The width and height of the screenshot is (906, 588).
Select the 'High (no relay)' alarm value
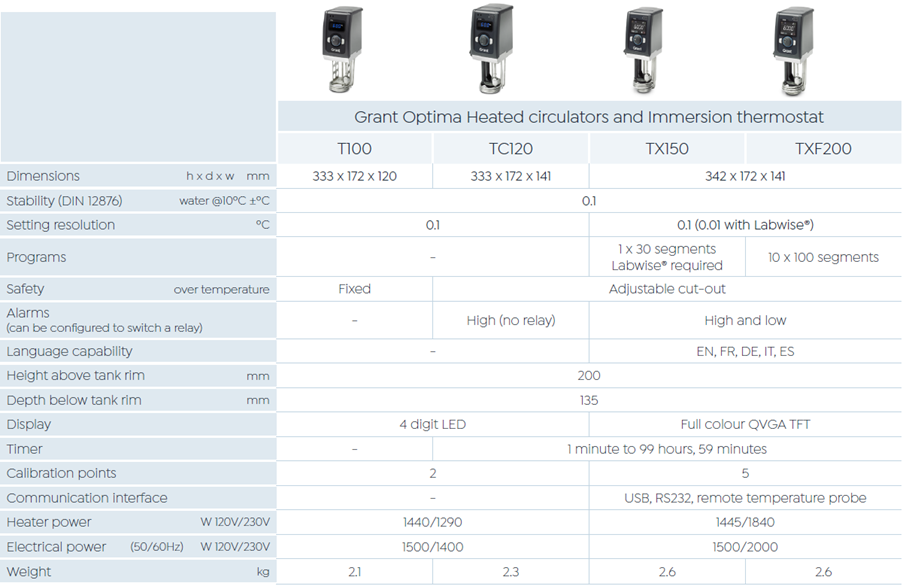coord(511,321)
